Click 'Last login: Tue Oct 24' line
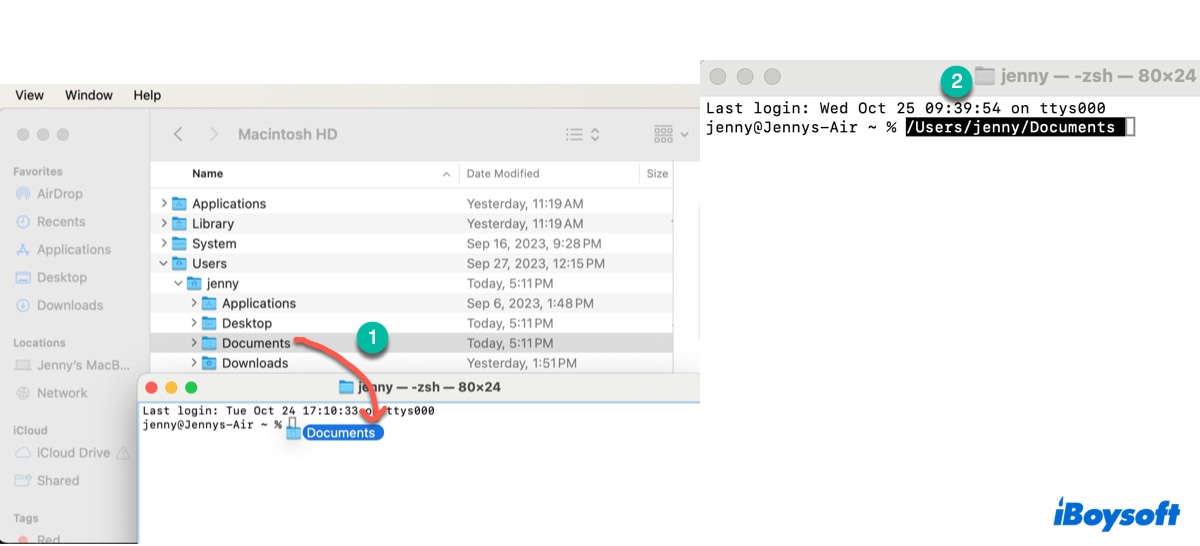 pyautogui.click(x=288, y=411)
